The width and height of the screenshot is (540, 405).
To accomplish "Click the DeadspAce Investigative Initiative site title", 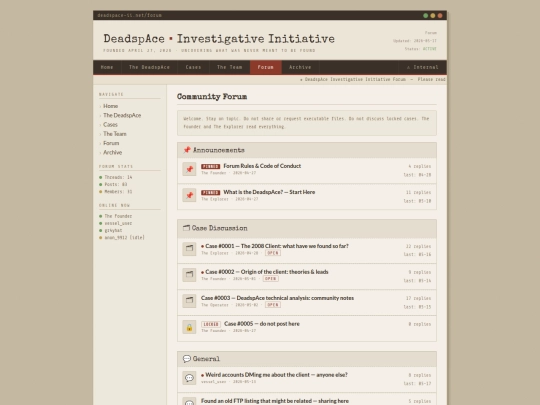I will click(x=219, y=39).
